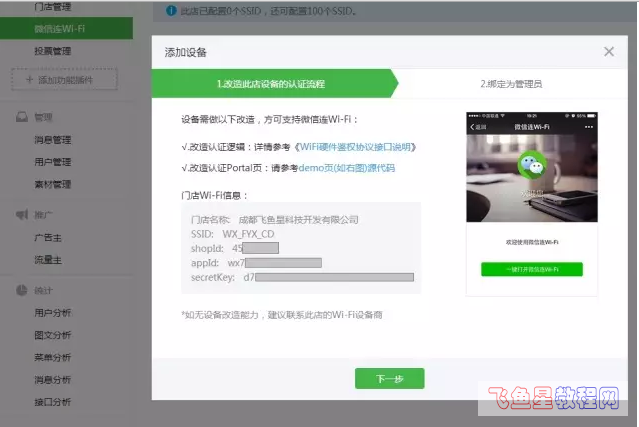The height and width of the screenshot is (427, 639).
Task: Open WiFi硬件鉴权协议接口说明 link
Action: [x=355, y=147]
